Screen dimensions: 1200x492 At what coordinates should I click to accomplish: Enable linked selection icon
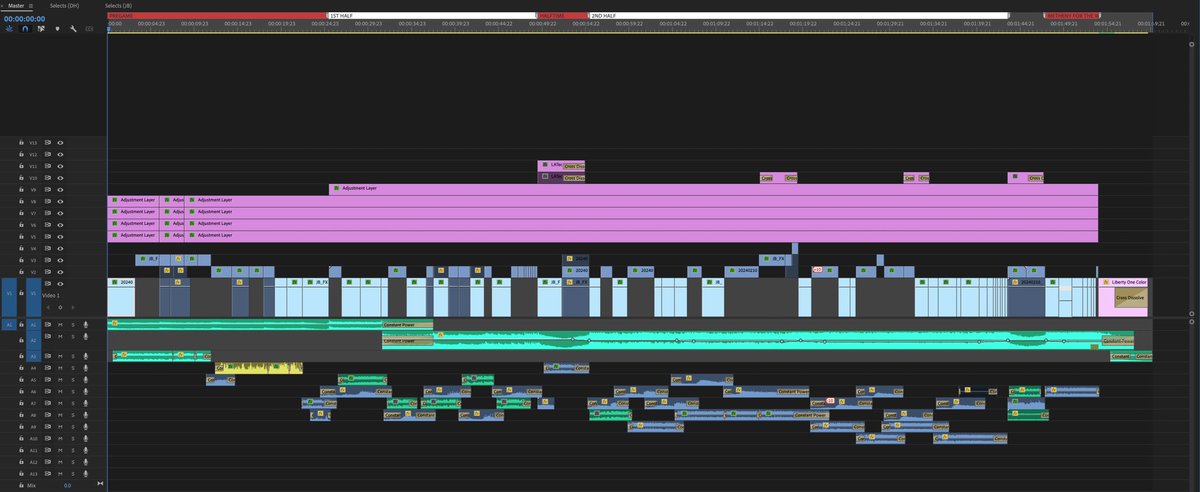[x=41, y=29]
